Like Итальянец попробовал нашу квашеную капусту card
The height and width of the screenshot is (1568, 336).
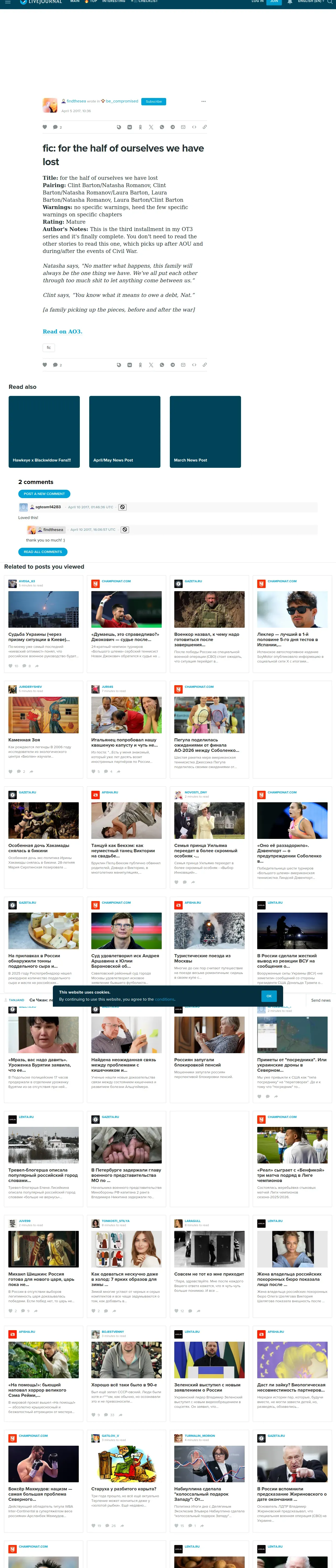tap(93, 771)
